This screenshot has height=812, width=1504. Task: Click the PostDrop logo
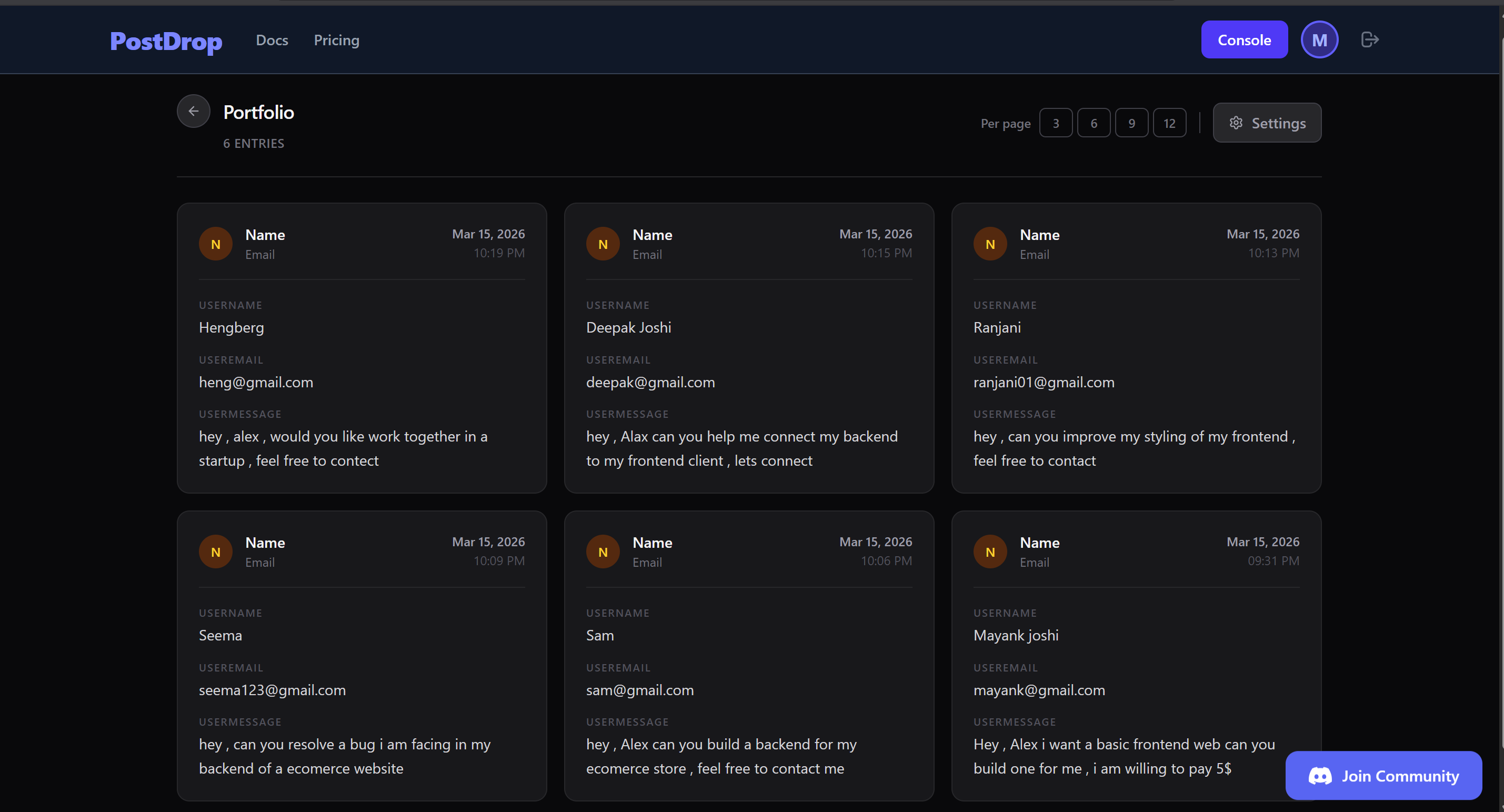[166, 41]
